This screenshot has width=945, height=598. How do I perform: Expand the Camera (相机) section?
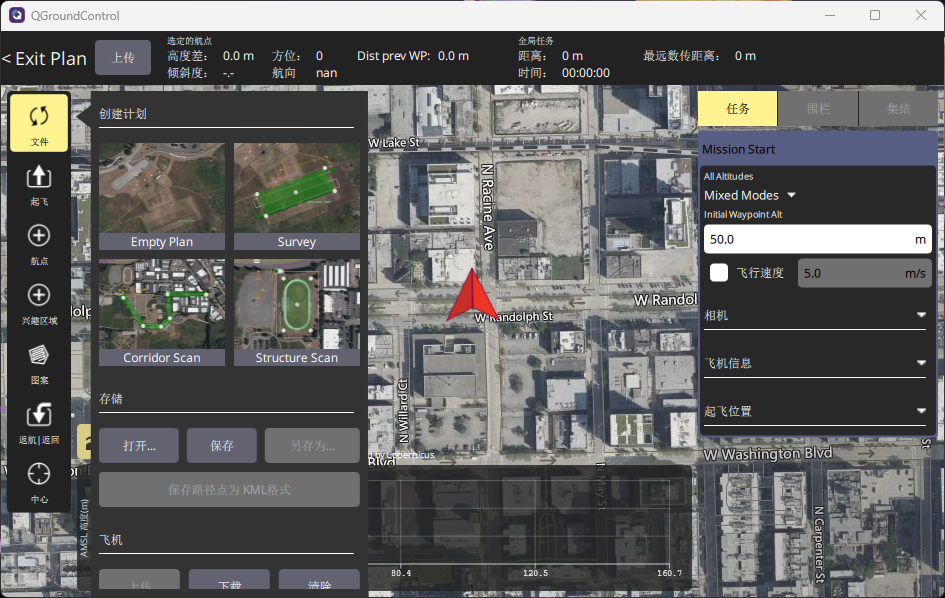pos(815,315)
